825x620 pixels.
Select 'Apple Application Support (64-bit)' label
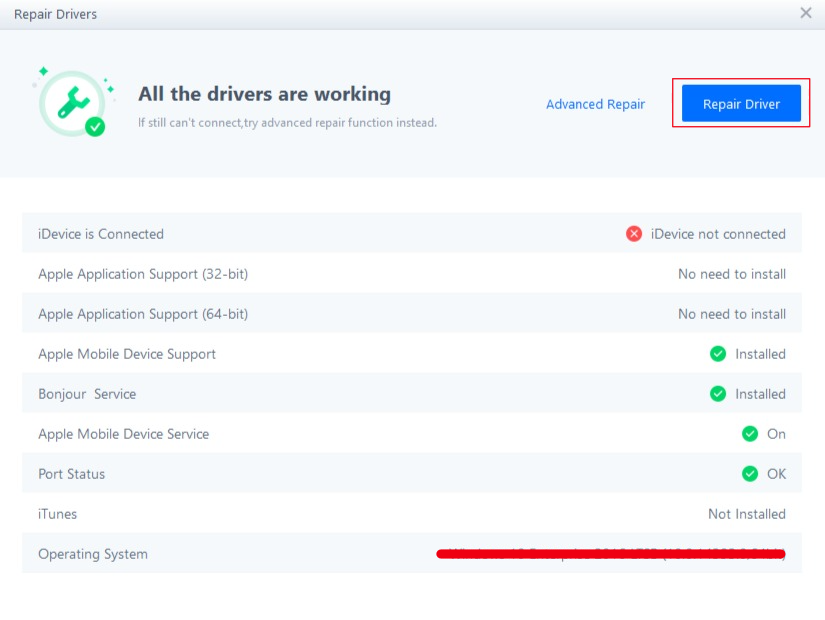pyautogui.click(x=143, y=314)
